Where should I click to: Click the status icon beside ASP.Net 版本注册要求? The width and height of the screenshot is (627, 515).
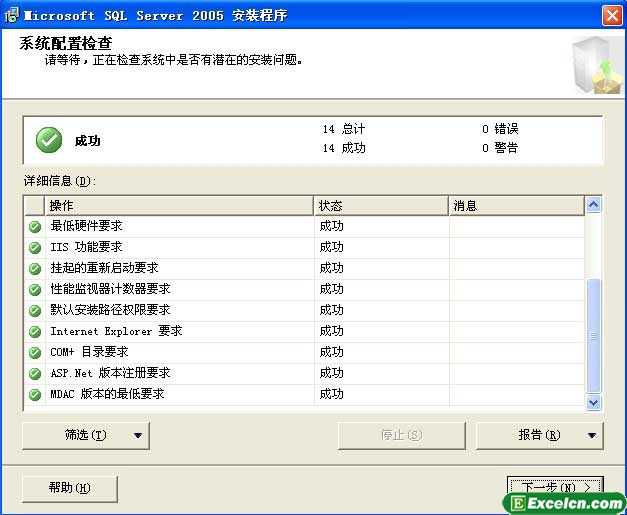tap(35, 374)
